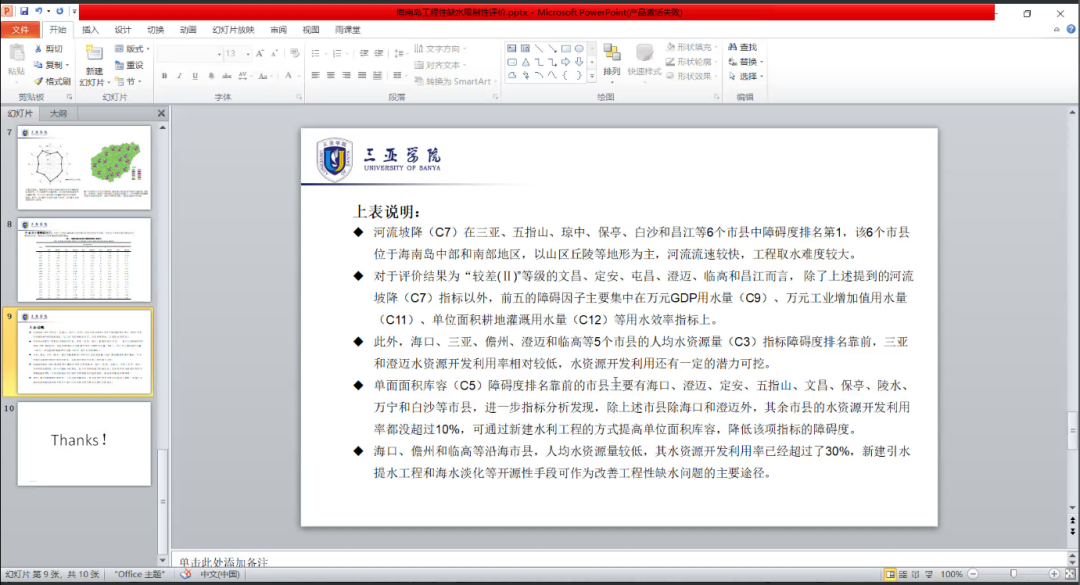
Task: Toggle Underline text formatting
Action: click(194, 76)
